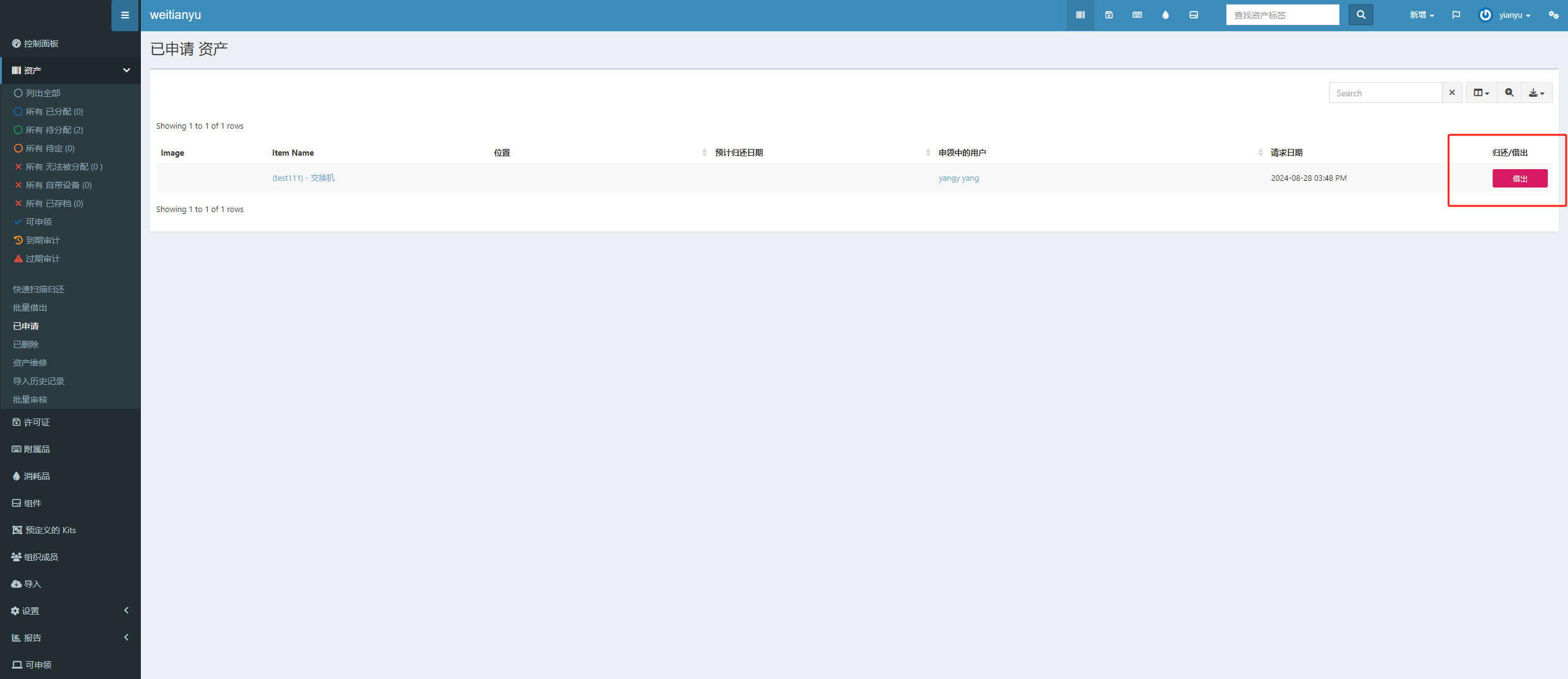This screenshot has height=679, width=1568.
Task: Clear the table search with X button
Action: (x=1452, y=93)
